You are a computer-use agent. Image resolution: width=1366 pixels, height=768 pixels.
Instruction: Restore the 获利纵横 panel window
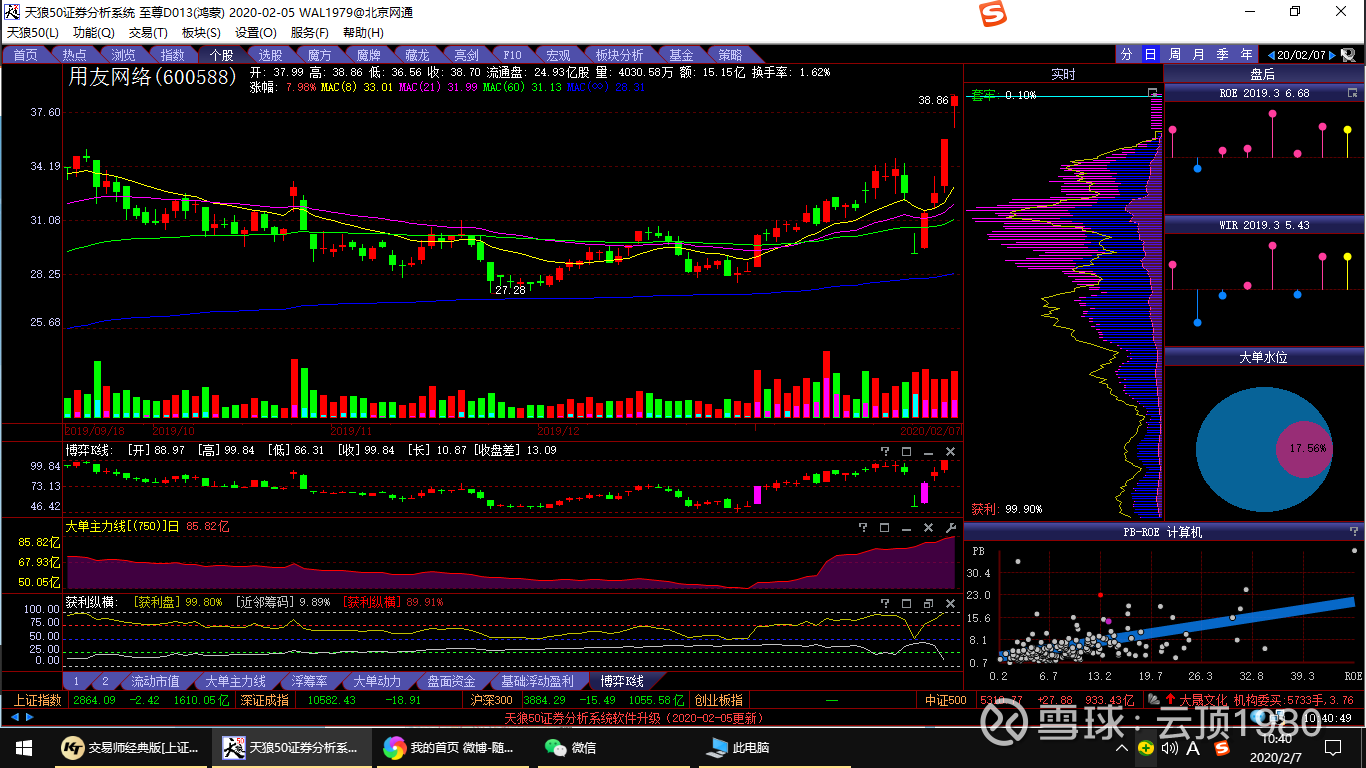928,603
